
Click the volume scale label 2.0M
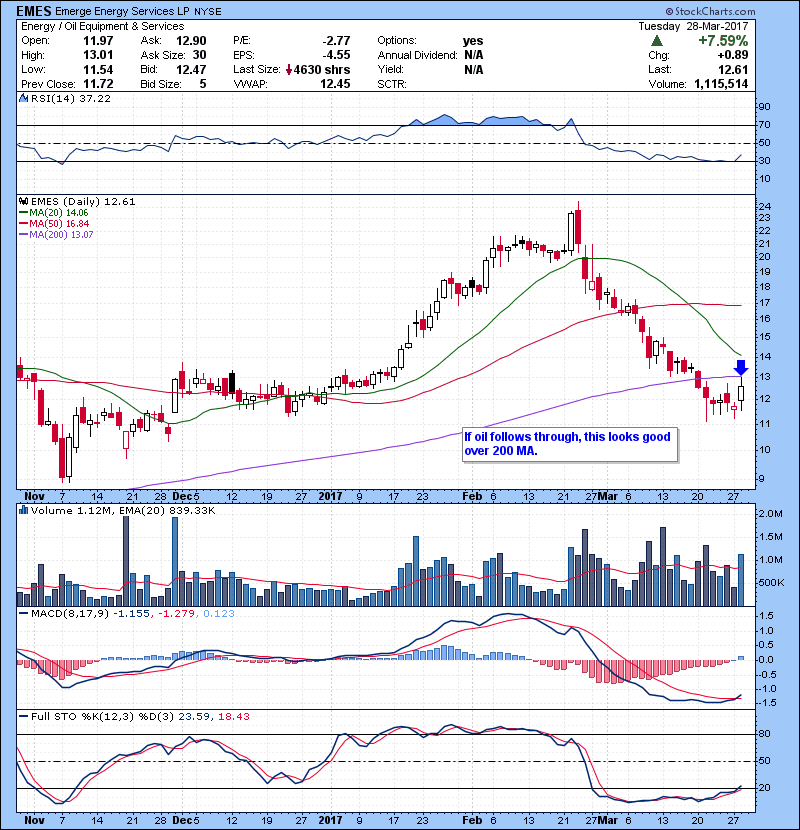[x=770, y=514]
